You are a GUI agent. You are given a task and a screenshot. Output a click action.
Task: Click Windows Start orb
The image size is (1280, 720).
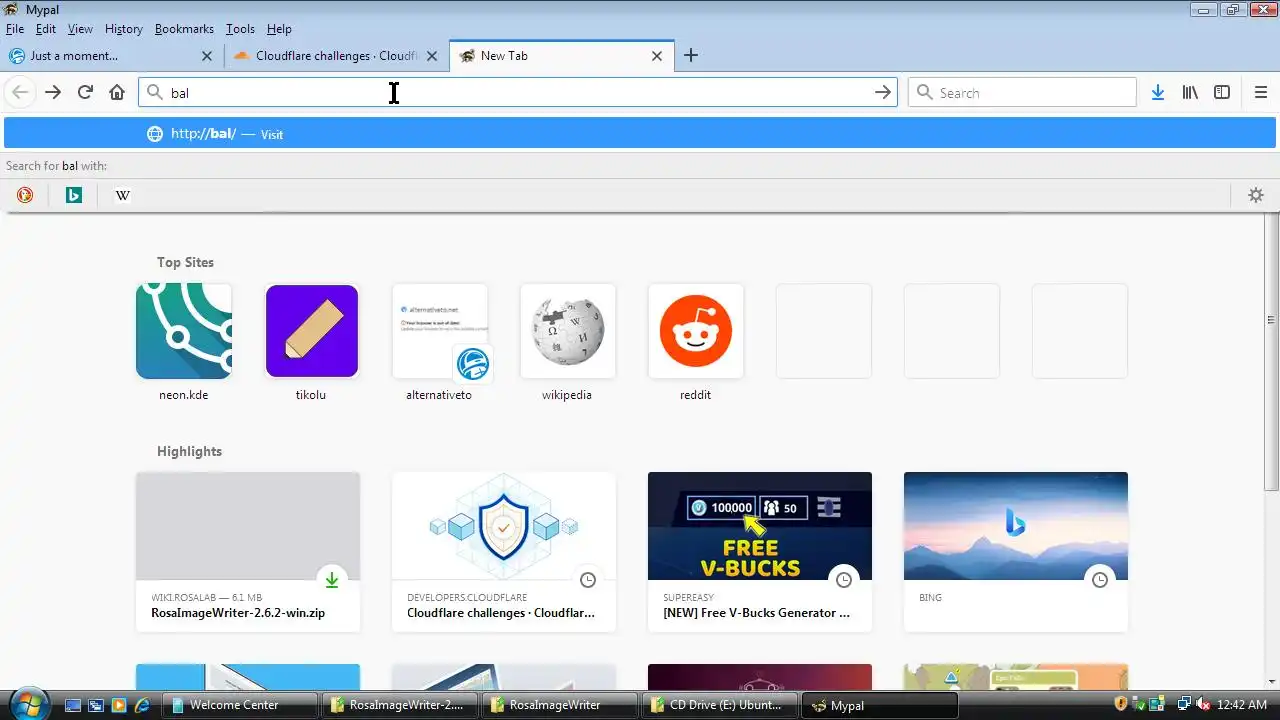point(29,703)
